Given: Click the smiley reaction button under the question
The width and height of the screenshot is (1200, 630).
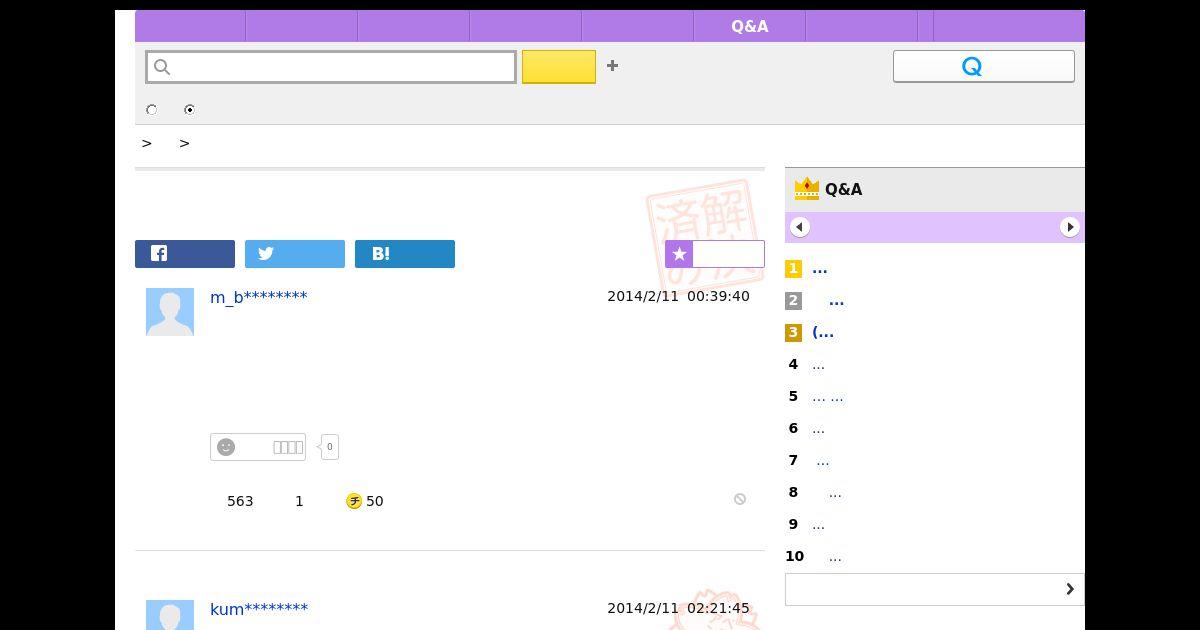Looking at the screenshot, I should point(258,447).
